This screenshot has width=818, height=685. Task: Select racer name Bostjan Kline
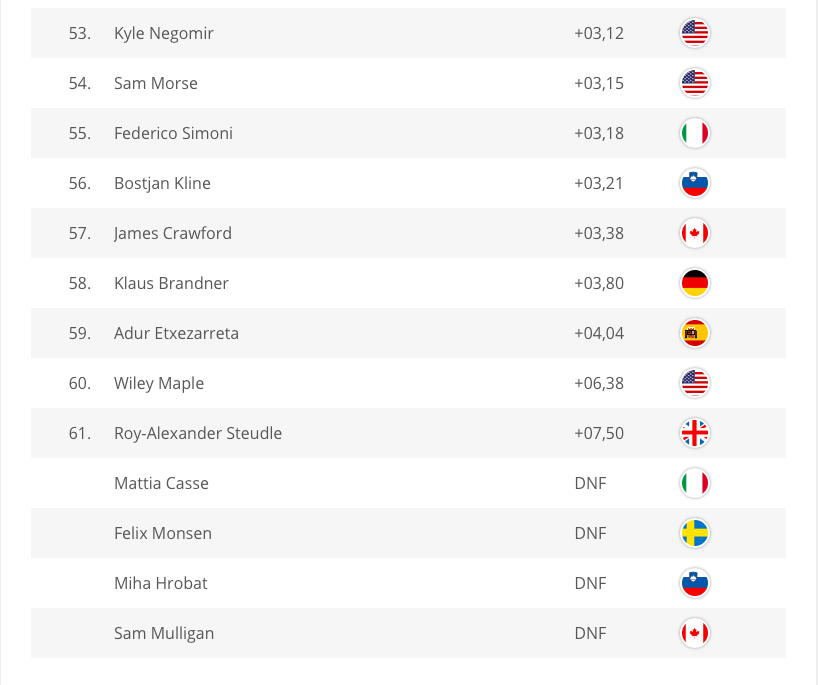pos(162,183)
